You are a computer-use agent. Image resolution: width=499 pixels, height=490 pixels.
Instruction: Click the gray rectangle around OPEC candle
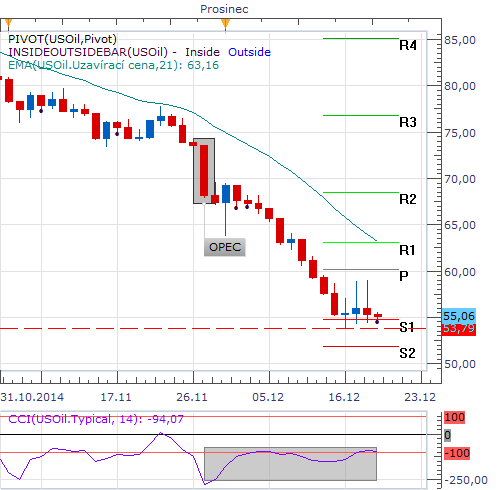point(204,171)
